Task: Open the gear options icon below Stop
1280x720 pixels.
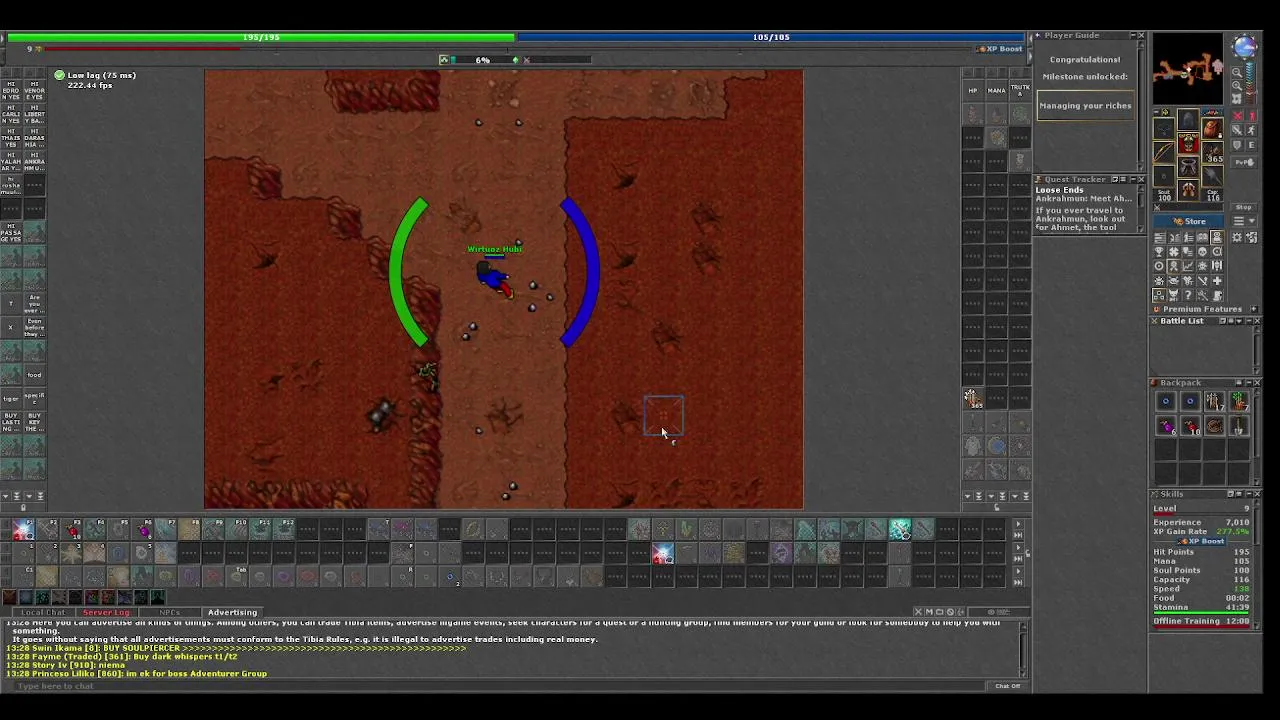Action: [x=1237, y=237]
